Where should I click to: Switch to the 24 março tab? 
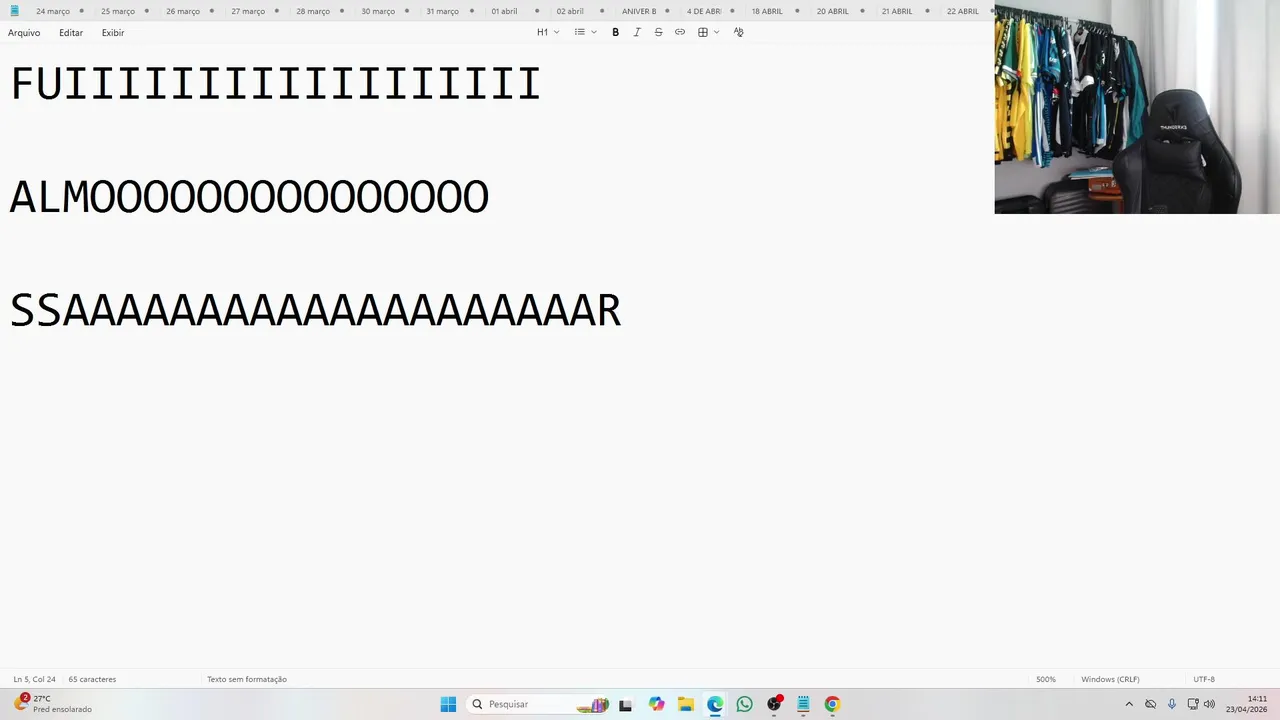53,11
